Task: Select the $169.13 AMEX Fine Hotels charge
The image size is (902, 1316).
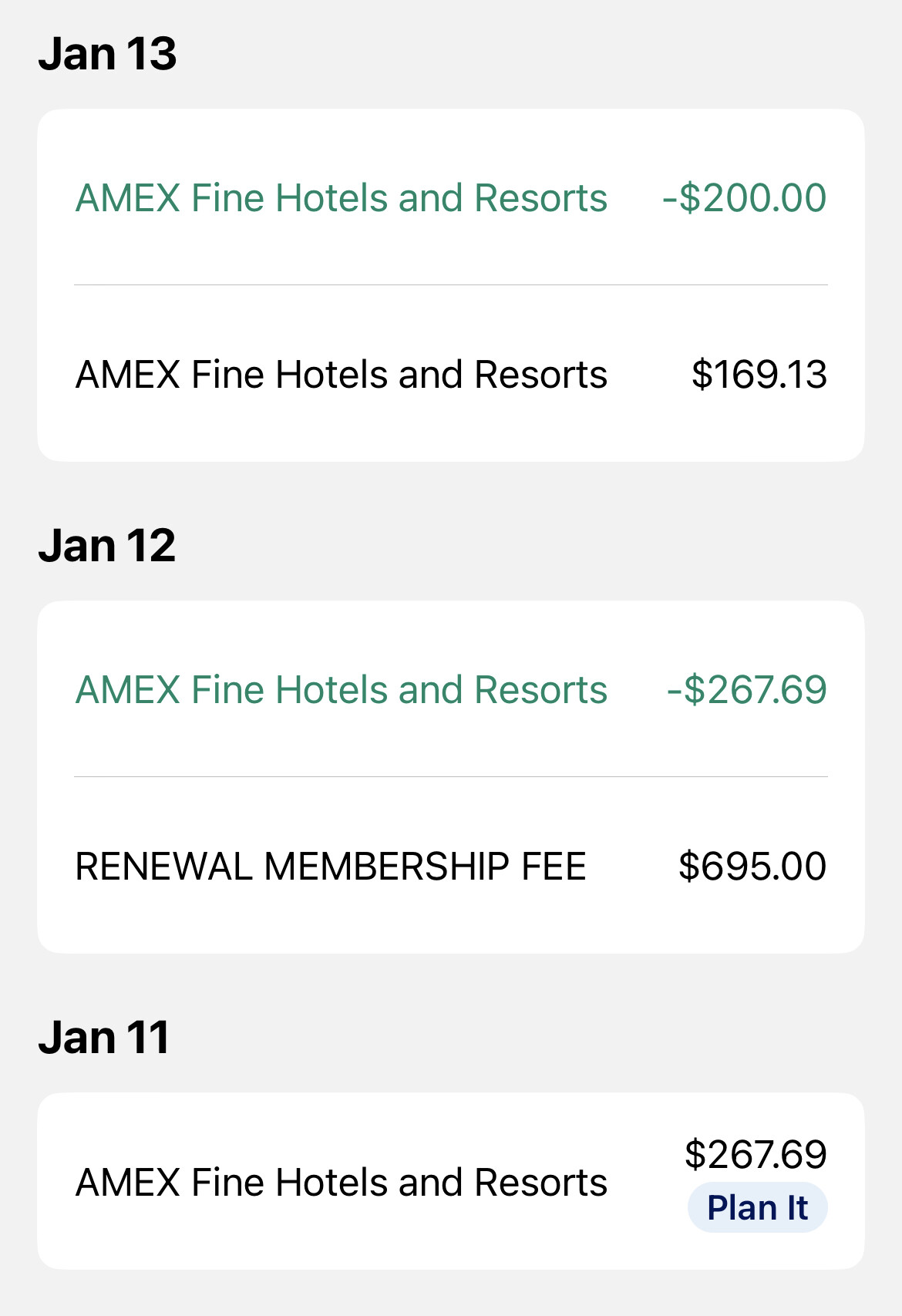Action: tap(342, 375)
